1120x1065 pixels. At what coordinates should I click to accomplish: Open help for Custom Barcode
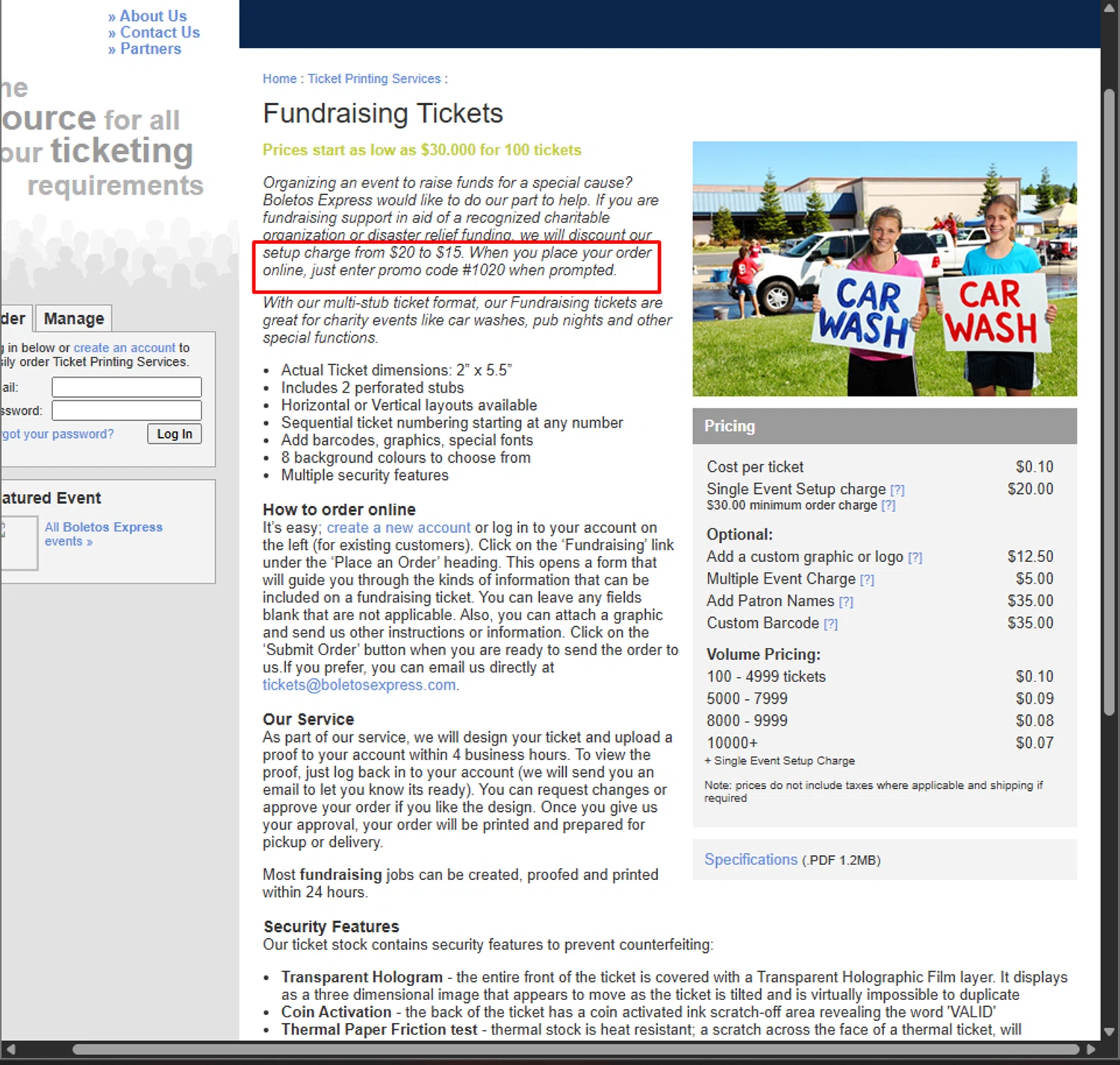point(831,624)
